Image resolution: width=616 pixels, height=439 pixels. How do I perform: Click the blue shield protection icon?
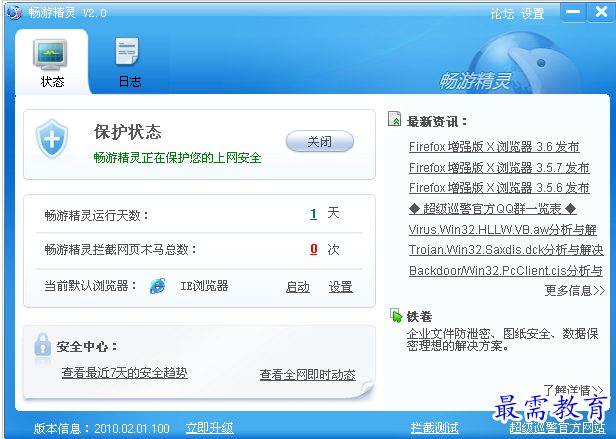point(51,138)
